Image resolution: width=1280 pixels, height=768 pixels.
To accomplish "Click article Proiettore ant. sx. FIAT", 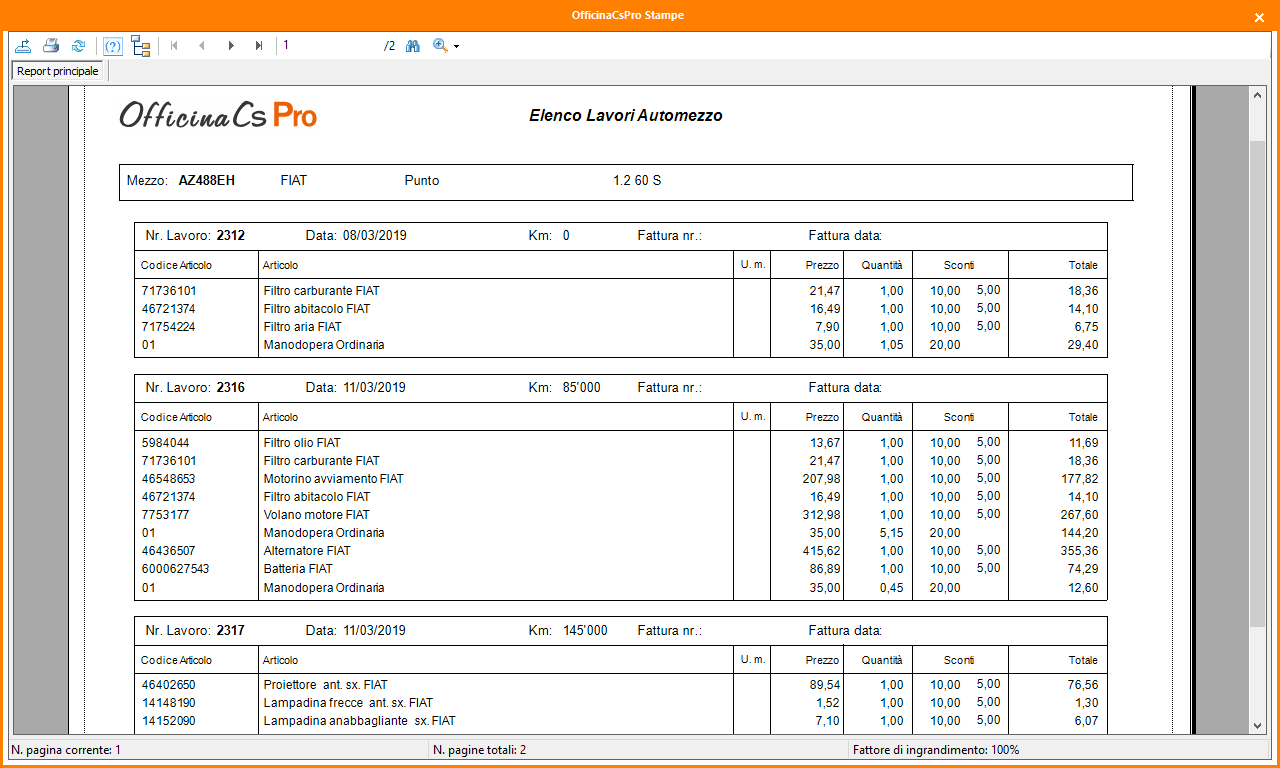I will pyautogui.click(x=325, y=685).
